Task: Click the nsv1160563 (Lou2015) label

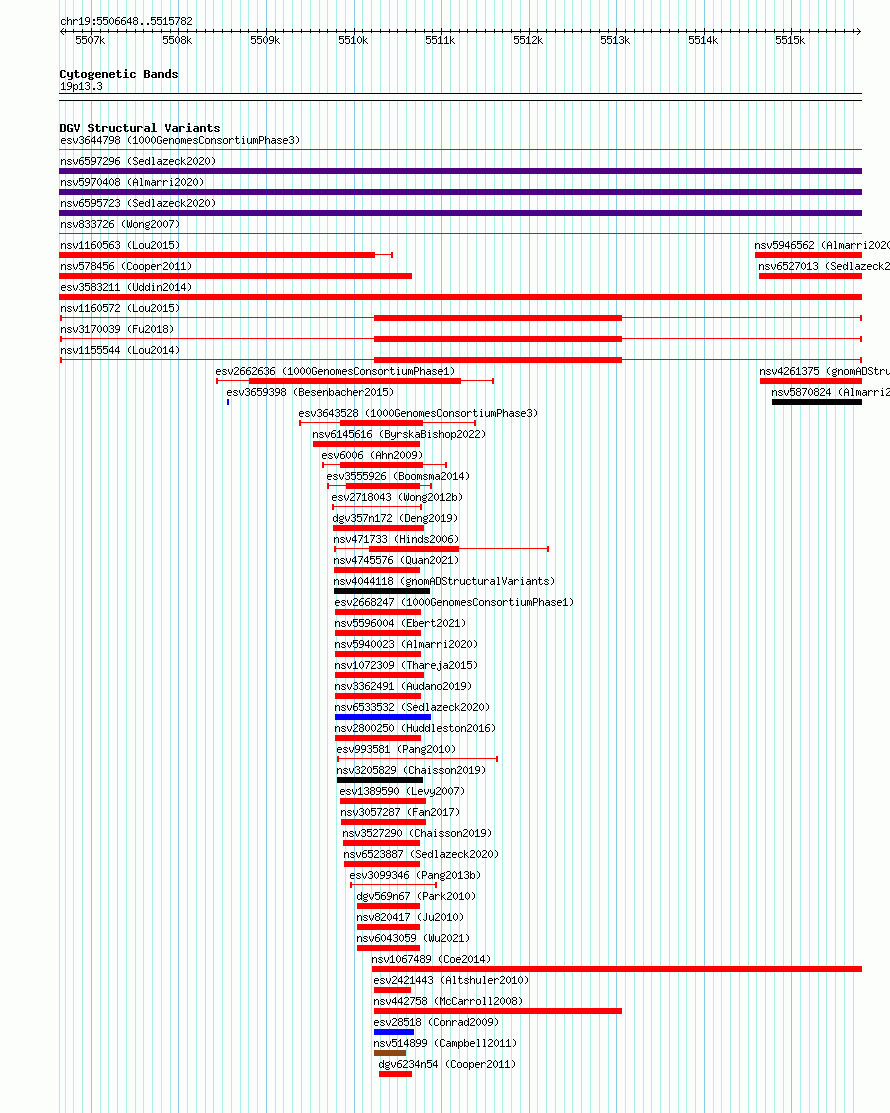Action: 120,245
